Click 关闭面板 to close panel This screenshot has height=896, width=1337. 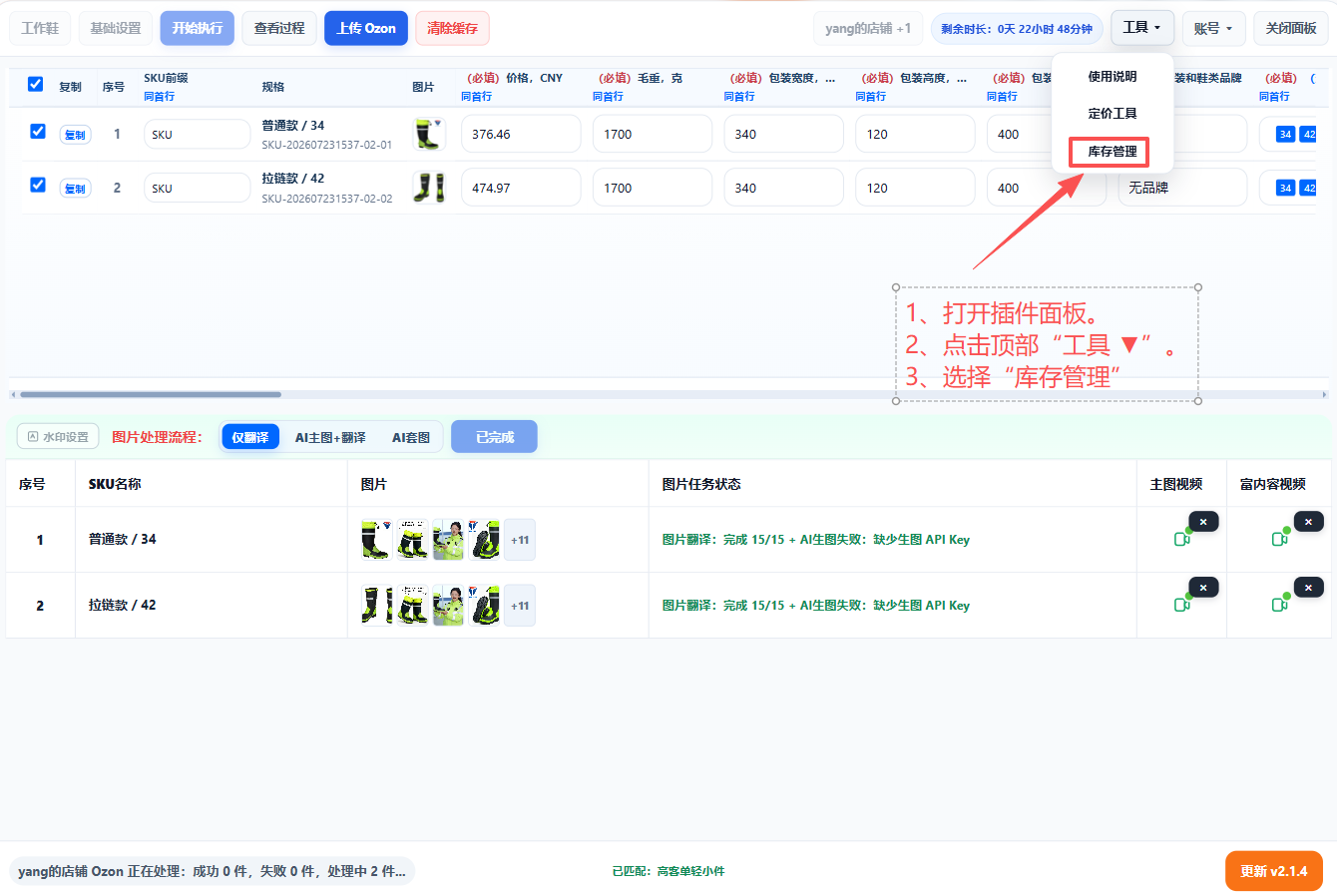click(1291, 28)
